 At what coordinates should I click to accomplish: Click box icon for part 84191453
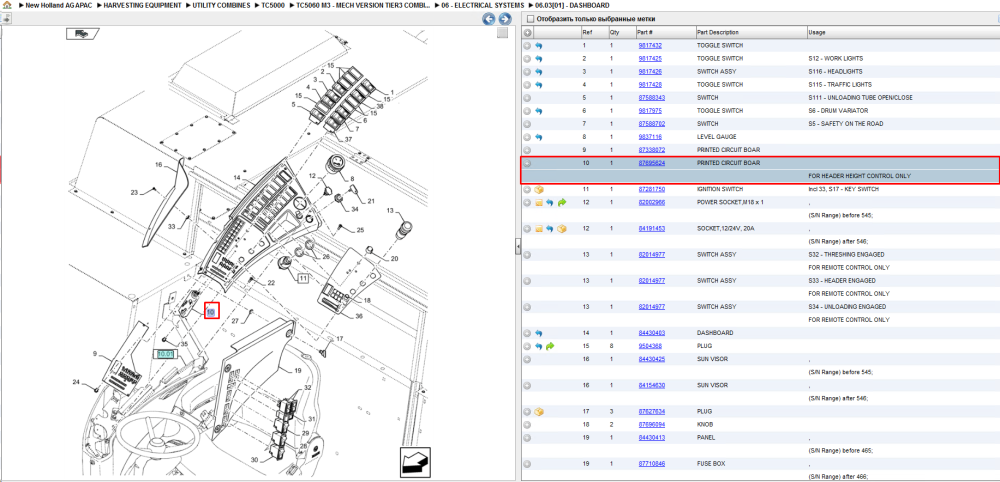(x=562, y=229)
